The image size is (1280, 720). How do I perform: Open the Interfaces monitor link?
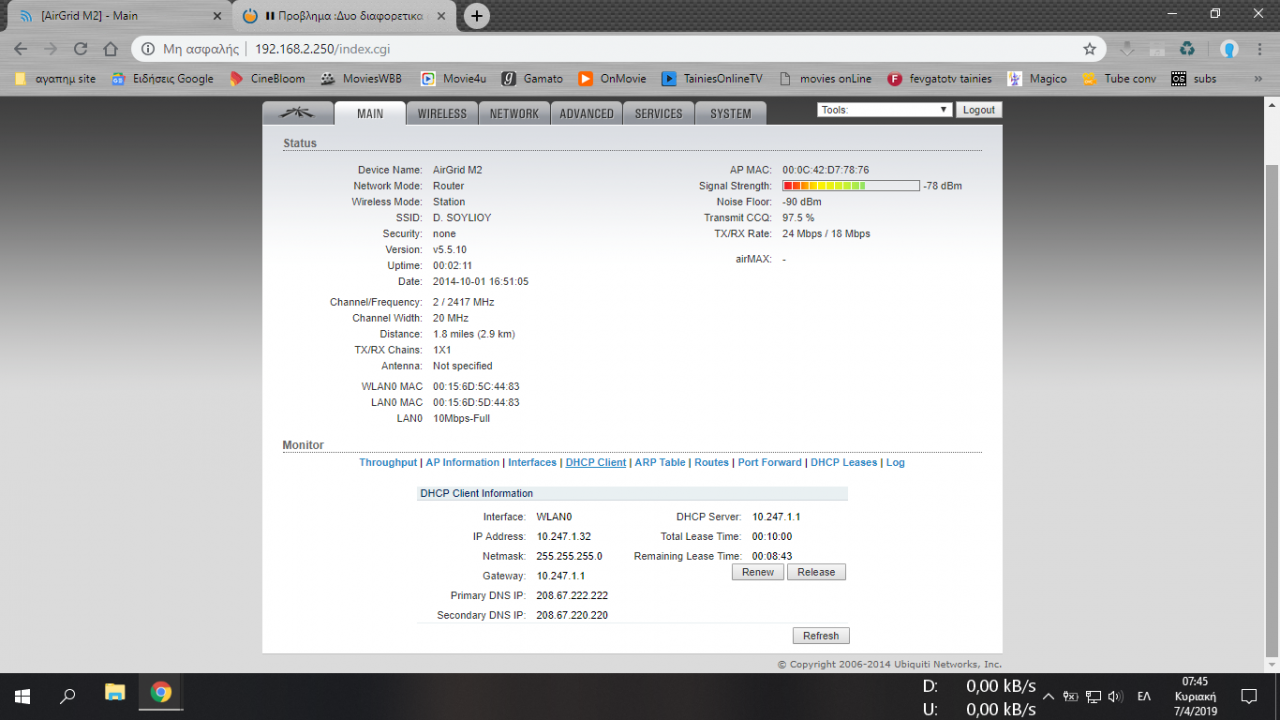[x=532, y=463]
